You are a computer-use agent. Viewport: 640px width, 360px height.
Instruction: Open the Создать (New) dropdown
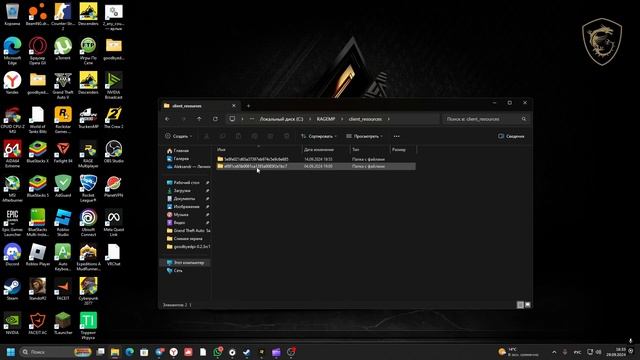click(x=179, y=136)
